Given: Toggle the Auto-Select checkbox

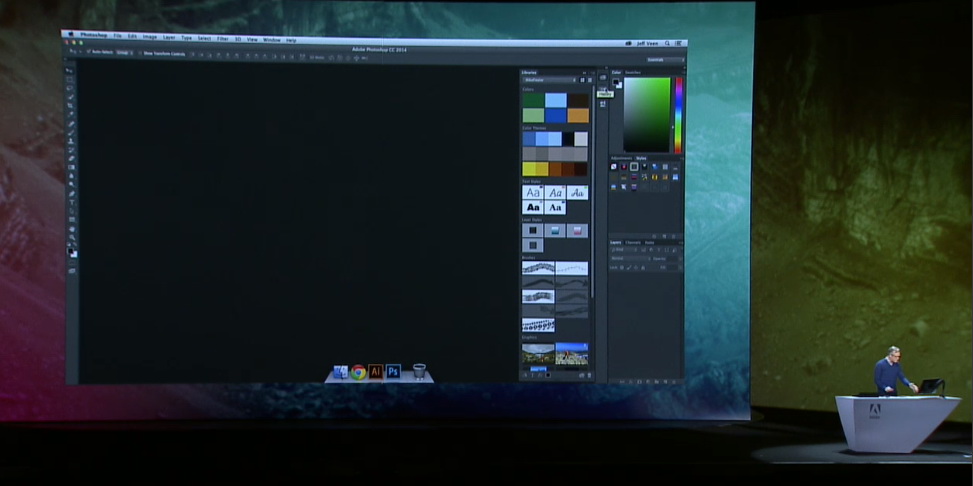Looking at the screenshot, I should 88,52.
